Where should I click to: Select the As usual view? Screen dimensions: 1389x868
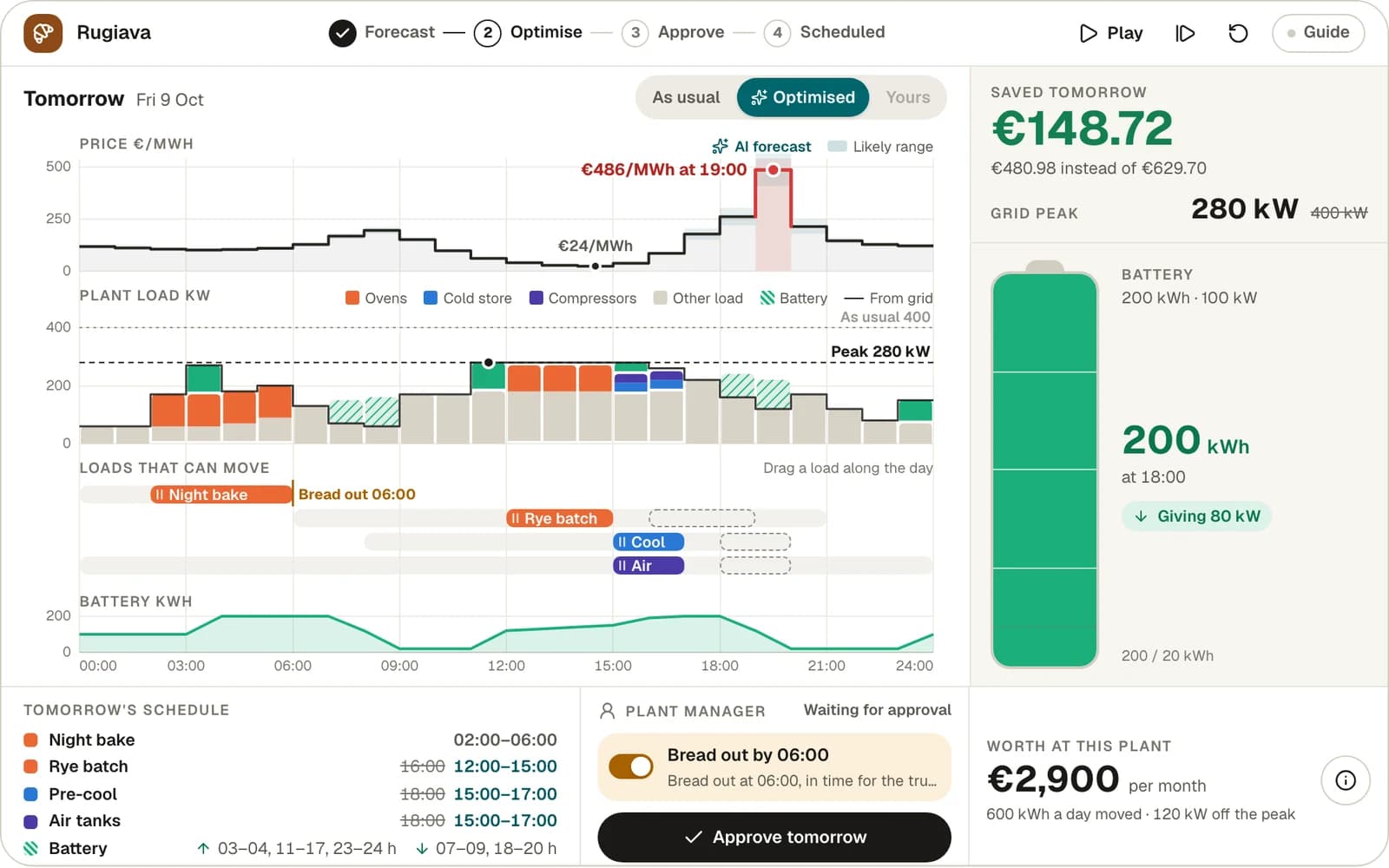tap(686, 97)
